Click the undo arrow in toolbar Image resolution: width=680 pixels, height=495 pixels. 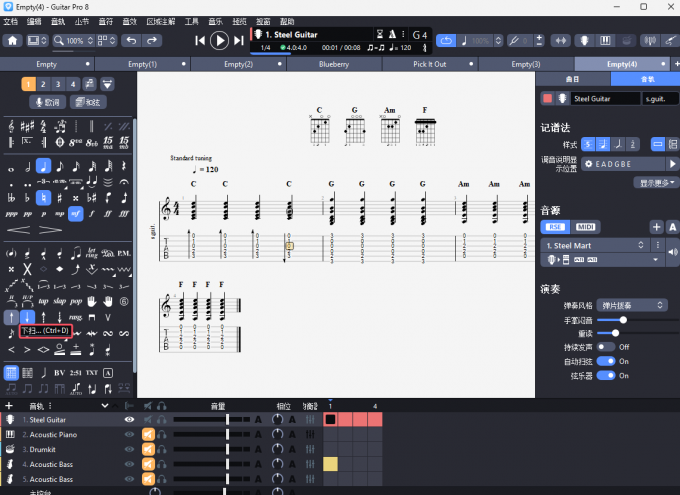pyautogui.click(x=131, y=41)
